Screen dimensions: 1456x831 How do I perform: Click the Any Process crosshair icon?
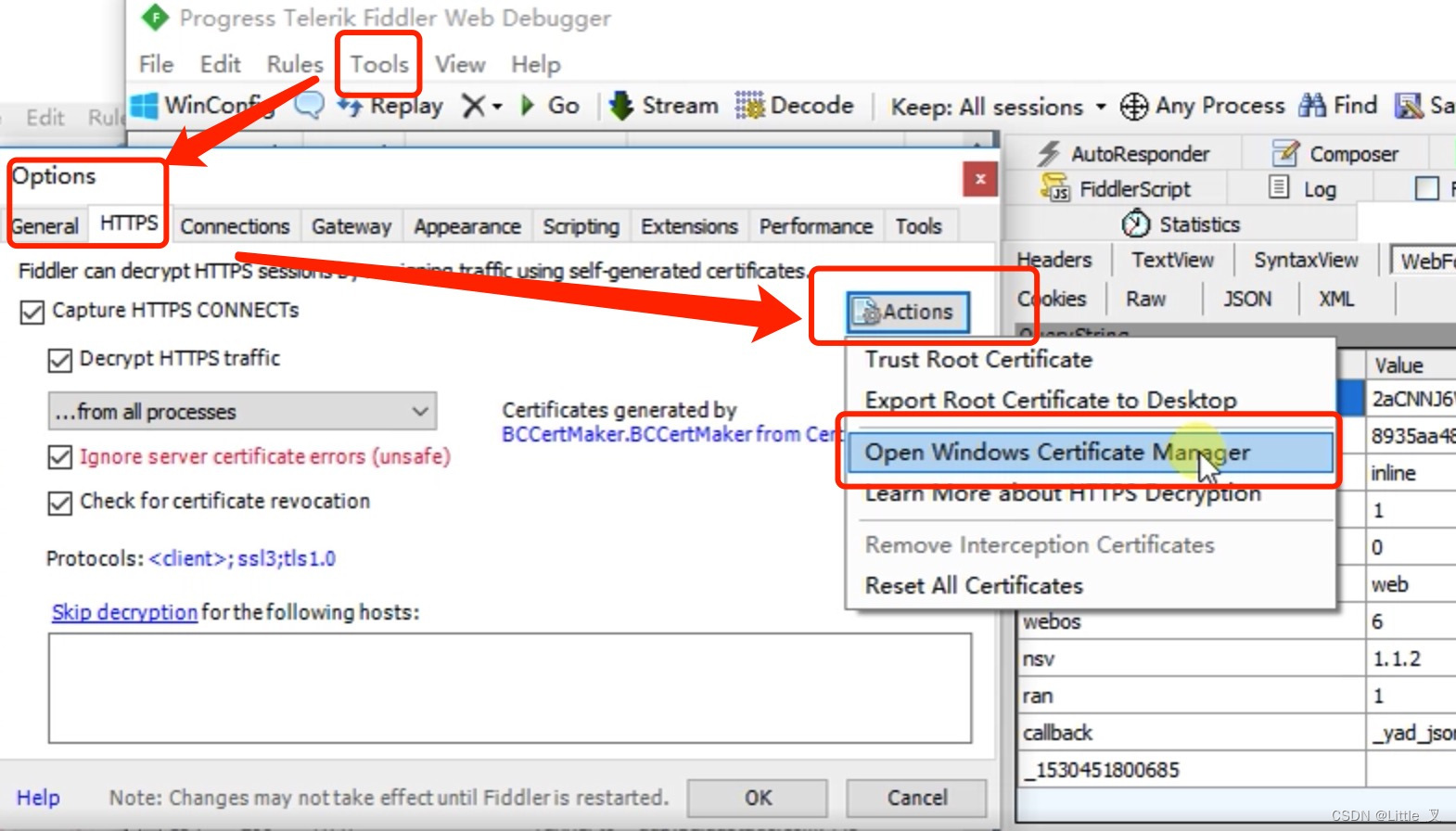[x=1133, y=107]
